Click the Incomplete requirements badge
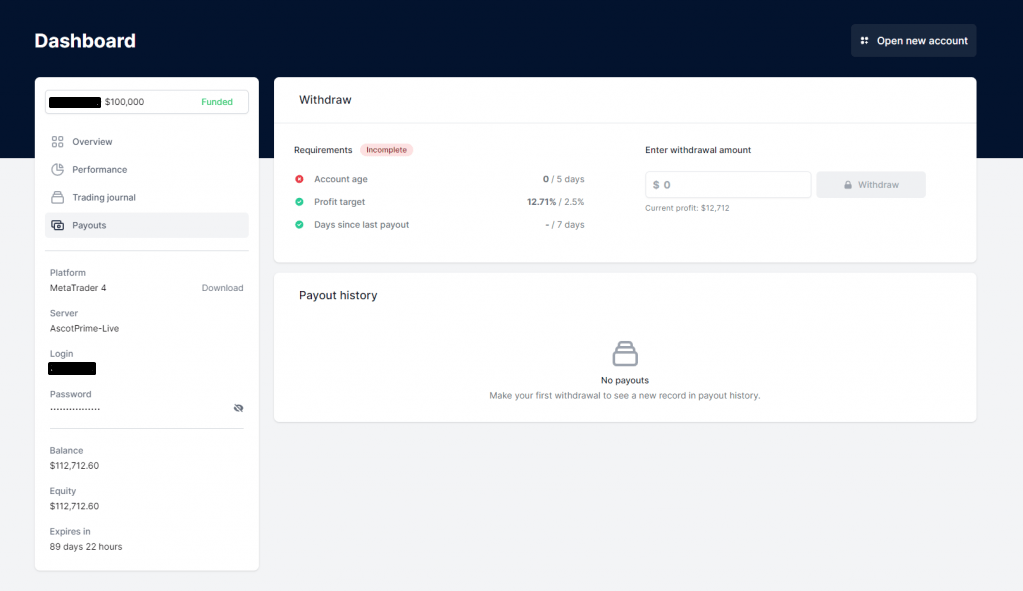Viewport: 1023px width, 591px height. (x=386, y=149)
